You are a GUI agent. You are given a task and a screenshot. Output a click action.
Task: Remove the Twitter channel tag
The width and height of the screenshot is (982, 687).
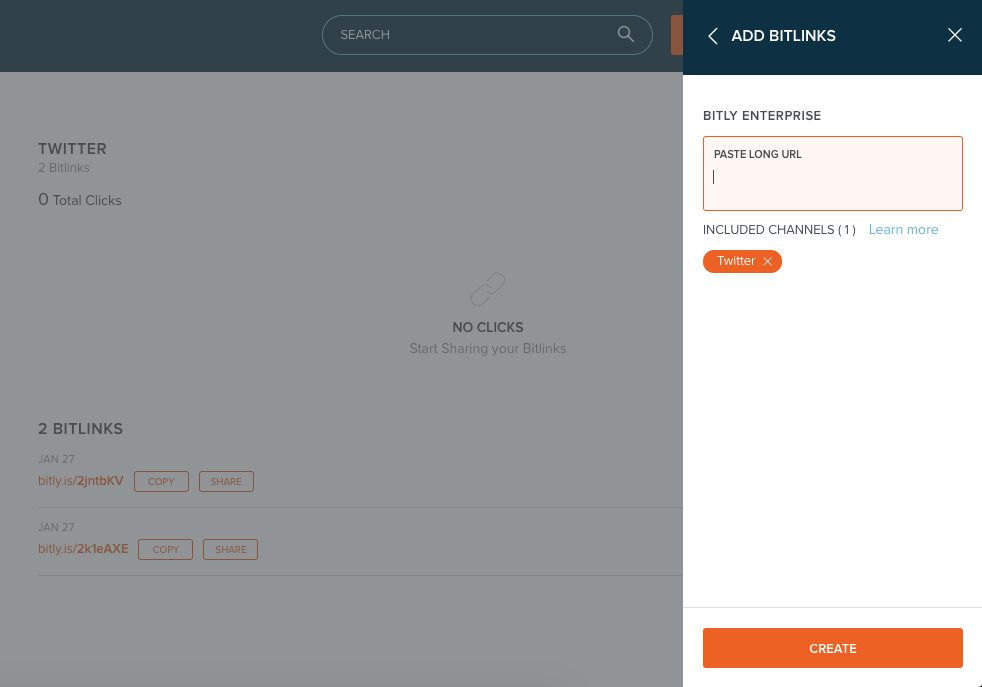tap(767, 261)
